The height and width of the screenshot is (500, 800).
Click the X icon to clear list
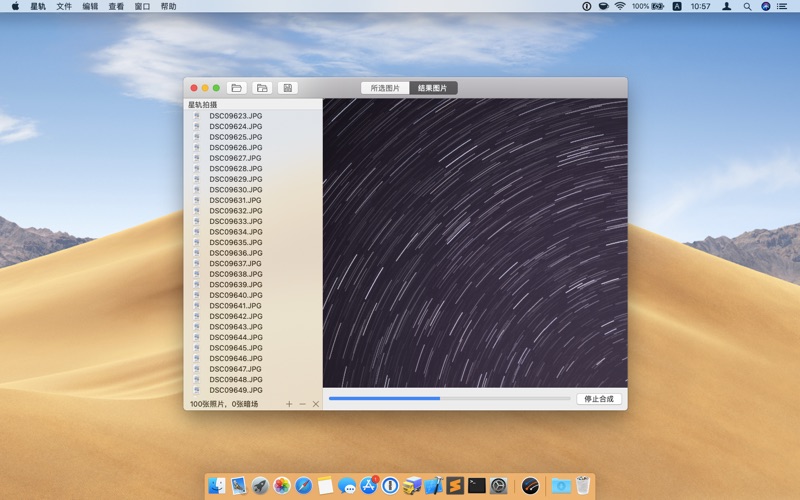[316, 404]
